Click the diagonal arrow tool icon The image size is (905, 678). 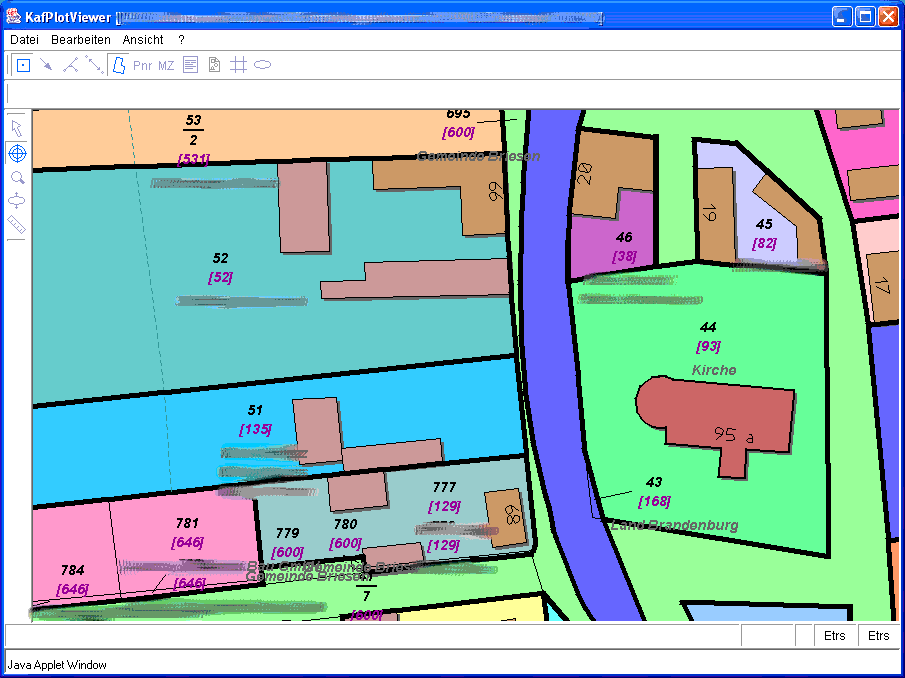pyautogui.click(x=46, y=66)
